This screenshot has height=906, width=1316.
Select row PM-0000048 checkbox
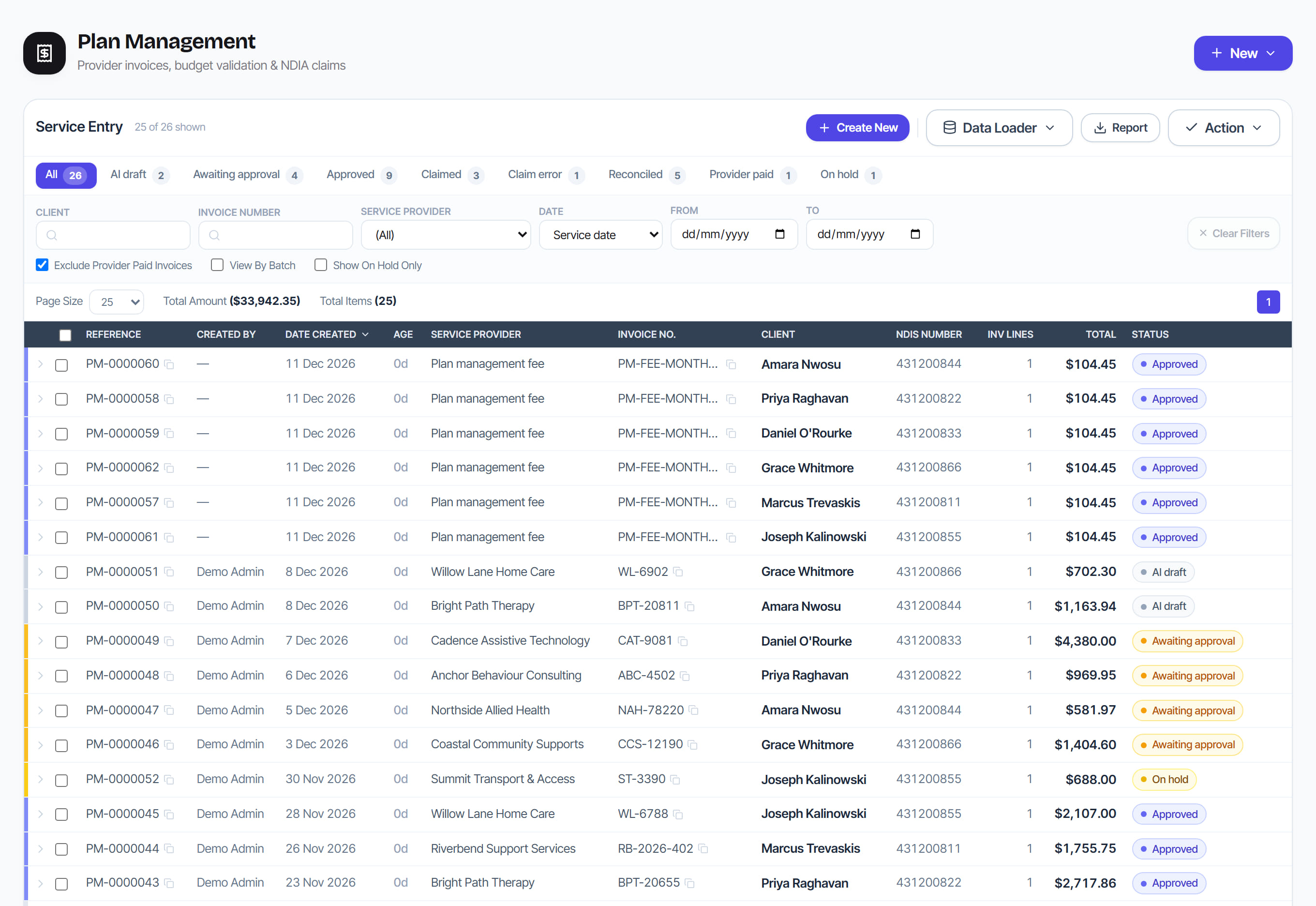pyautogui.click(x=61, y=676)
